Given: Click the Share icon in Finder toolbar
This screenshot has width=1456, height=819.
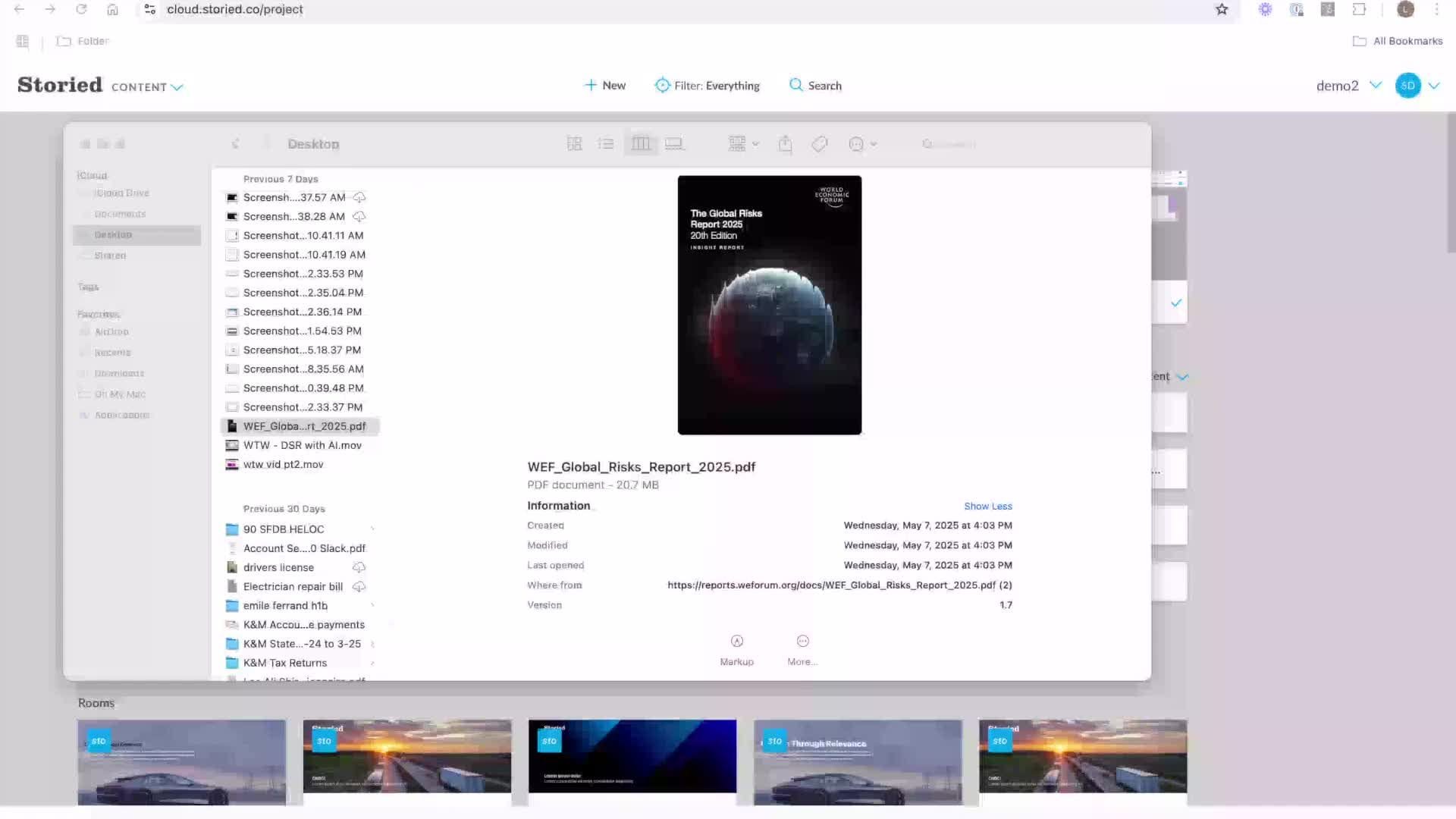Looking at the screenshot, I should coord(785,144).
